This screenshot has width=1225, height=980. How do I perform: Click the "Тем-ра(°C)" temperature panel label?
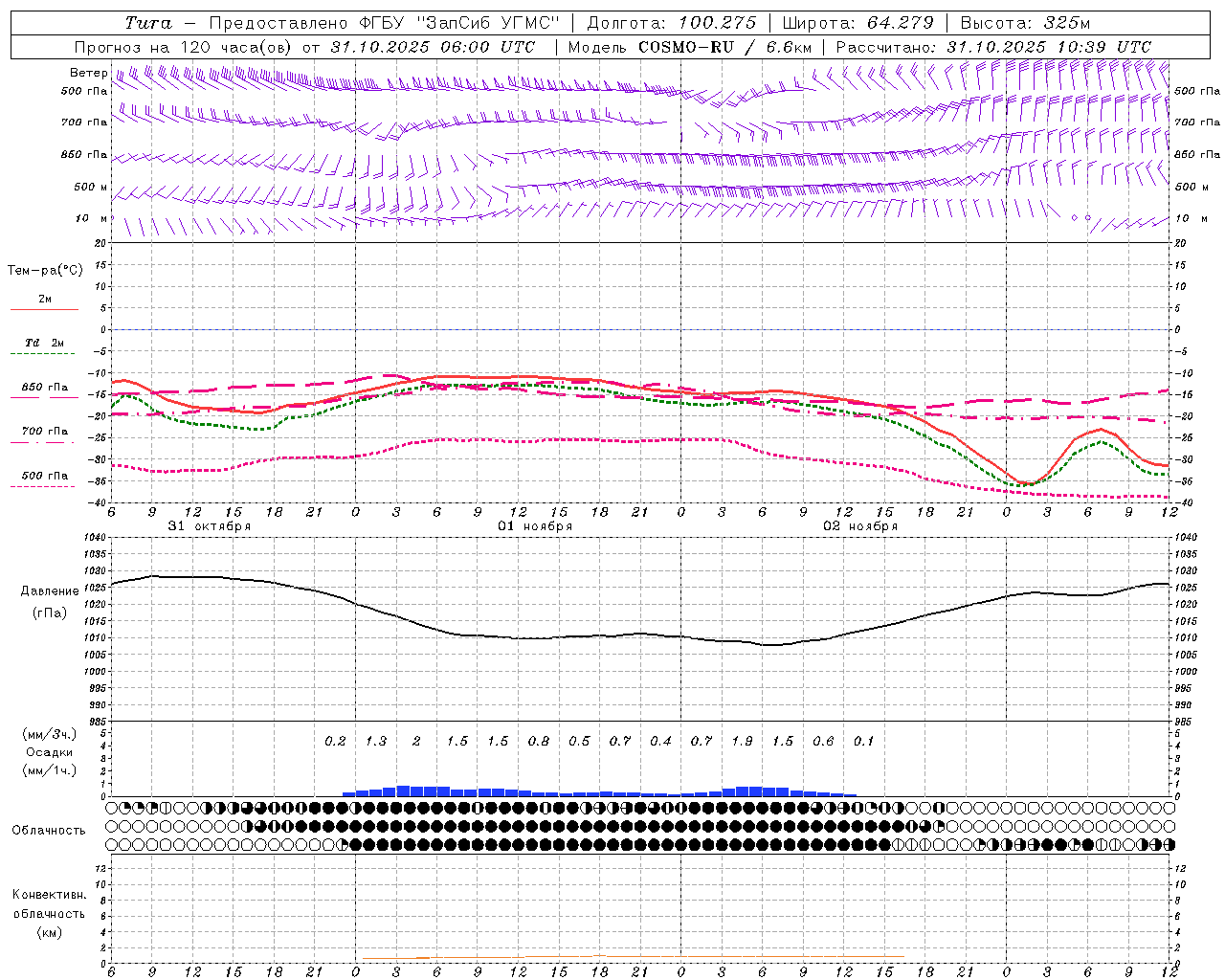45,271
